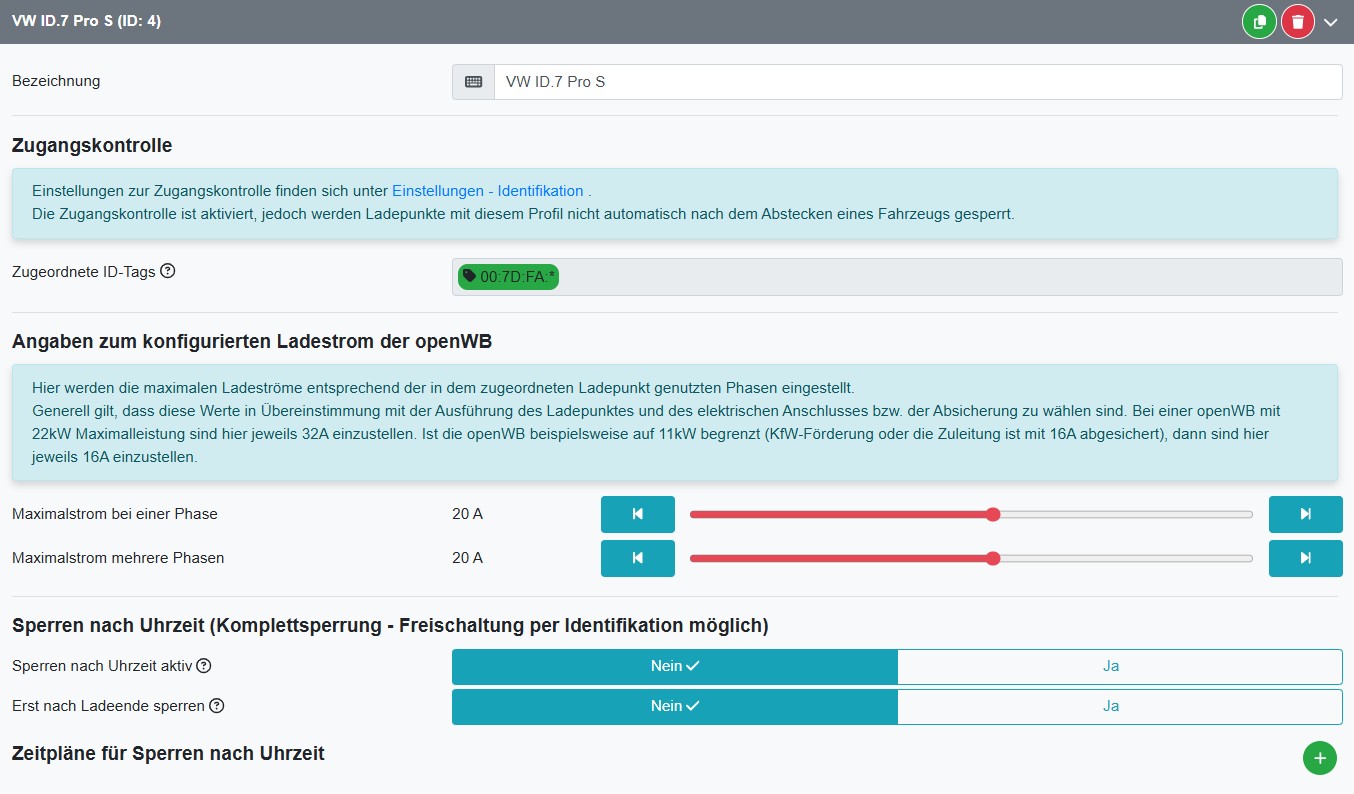Click the green 00:7D:FA:* ID tag
The image size is (1354, 794).
click(x=508, y=276)
